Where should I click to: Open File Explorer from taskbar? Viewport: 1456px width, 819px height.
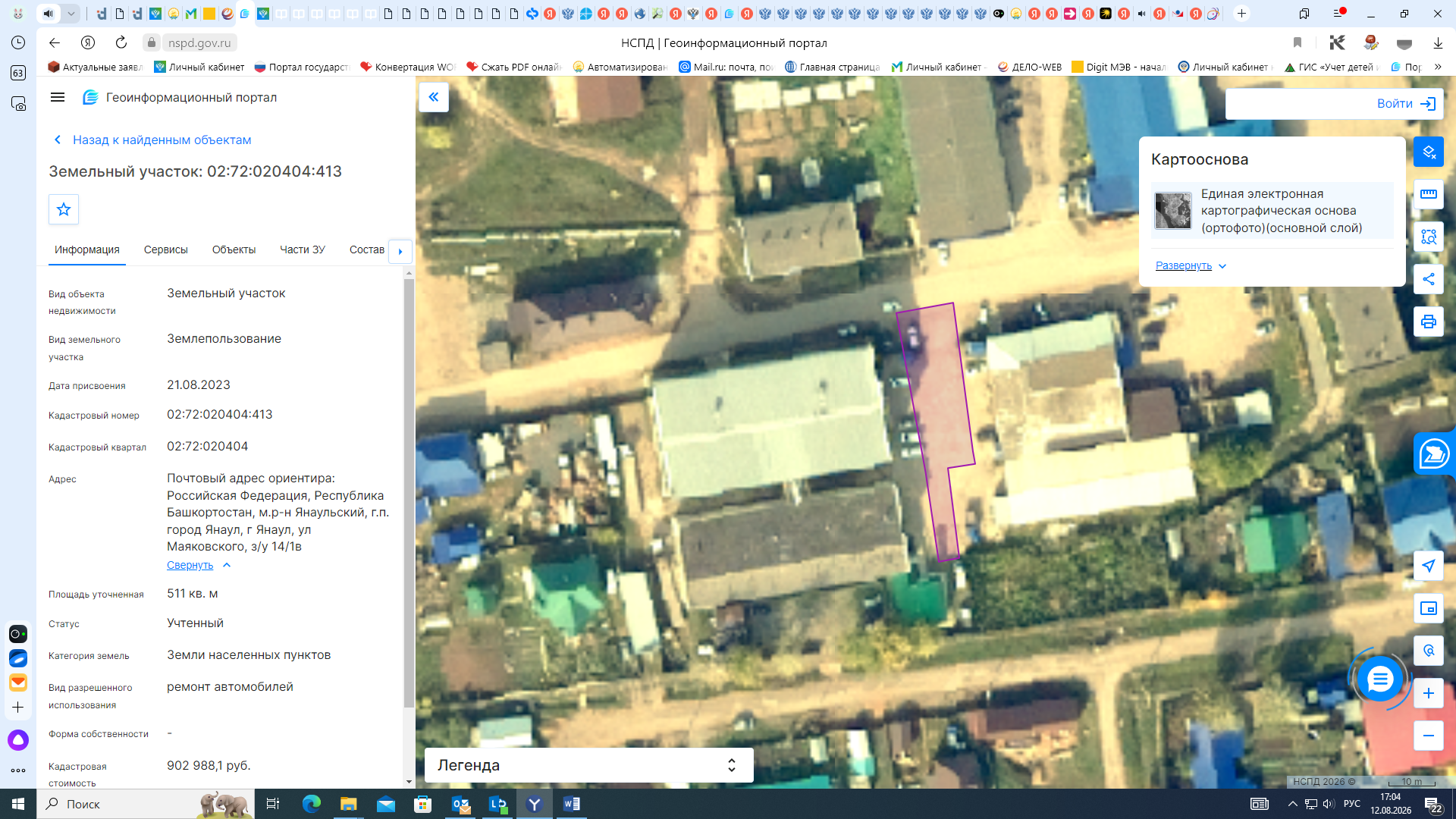point(348,804)
